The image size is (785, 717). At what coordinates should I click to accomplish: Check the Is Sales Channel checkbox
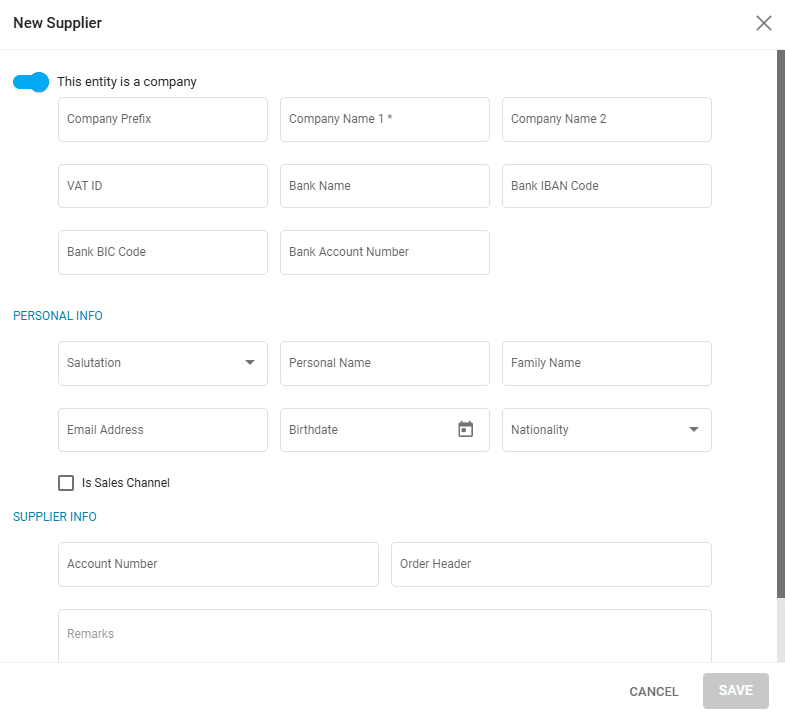click(x=66, y=483)
